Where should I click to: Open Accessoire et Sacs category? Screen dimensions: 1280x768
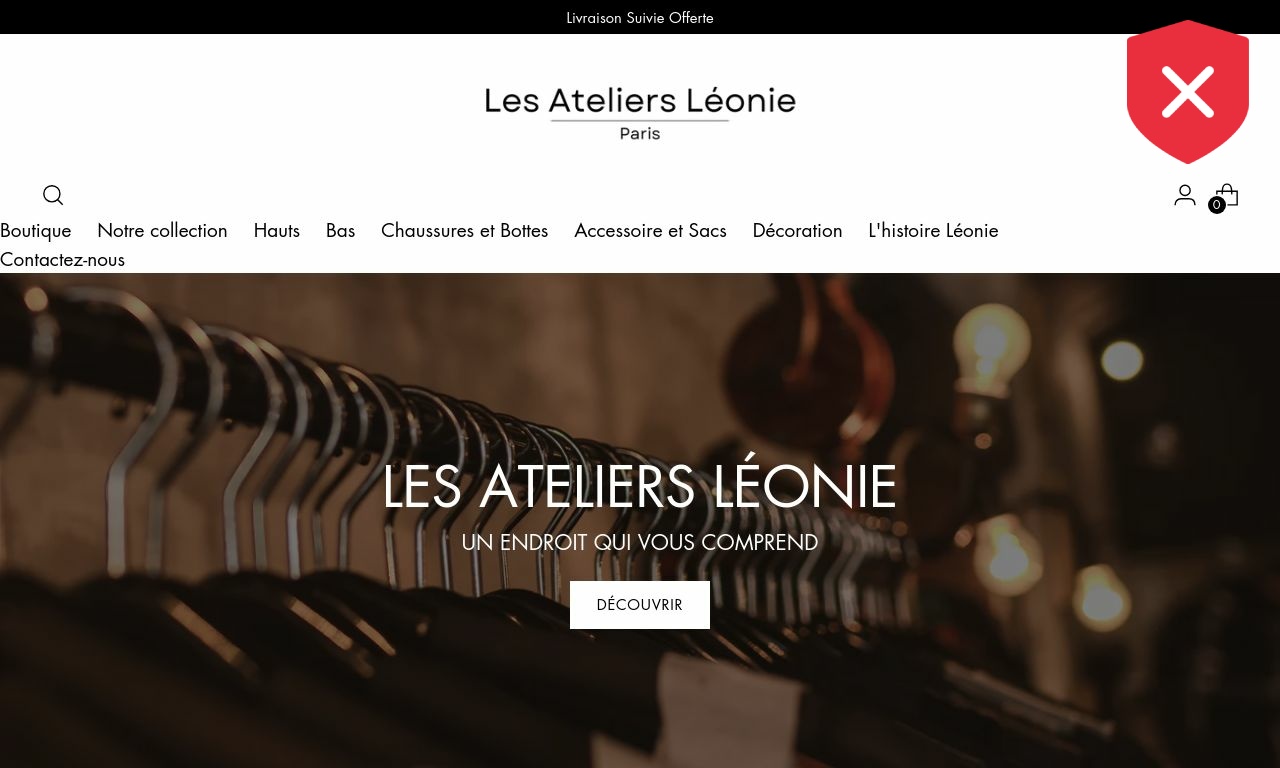pos(650,230)
